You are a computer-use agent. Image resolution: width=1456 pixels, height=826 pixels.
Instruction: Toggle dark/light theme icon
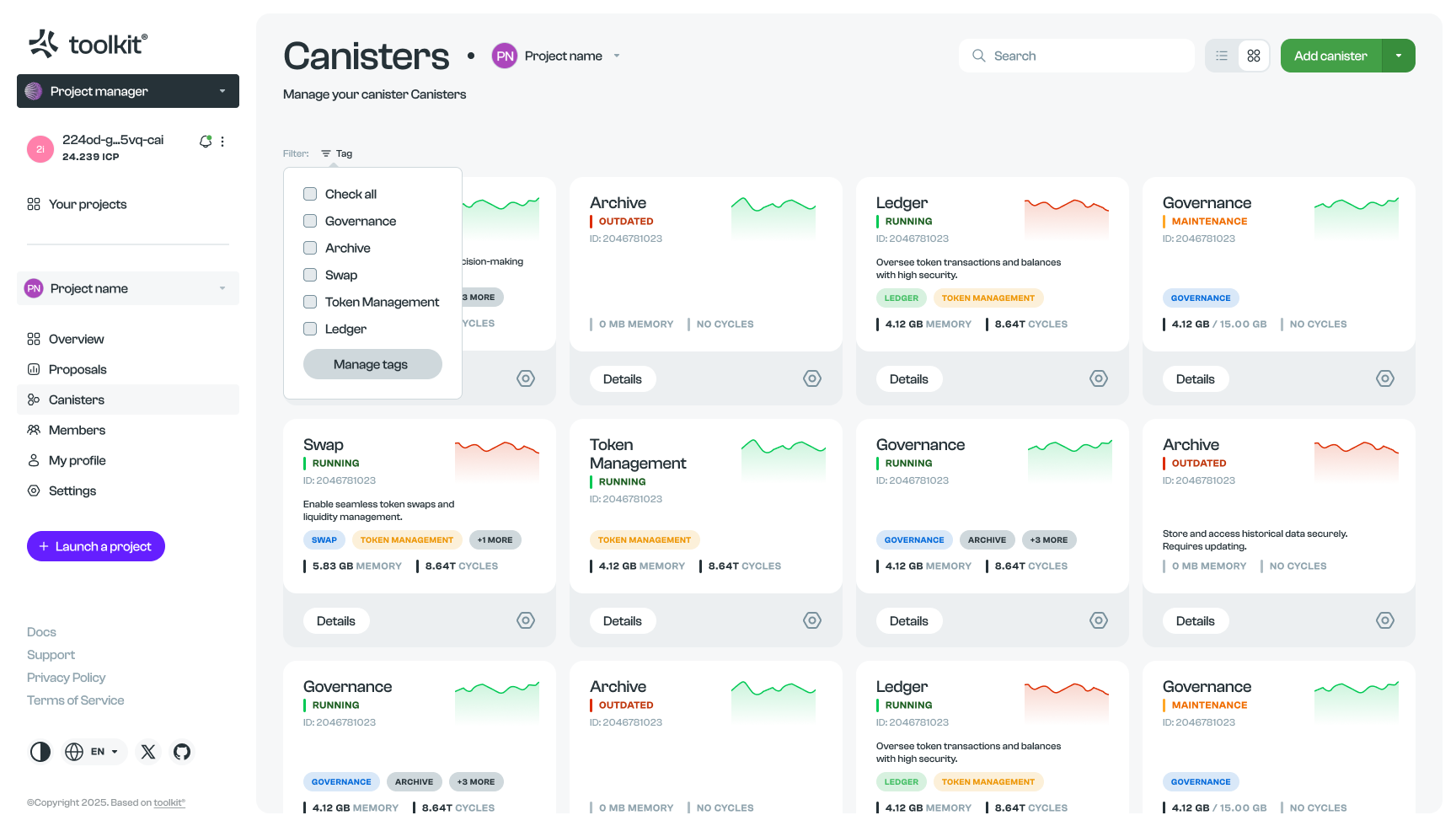click(40, 752)
